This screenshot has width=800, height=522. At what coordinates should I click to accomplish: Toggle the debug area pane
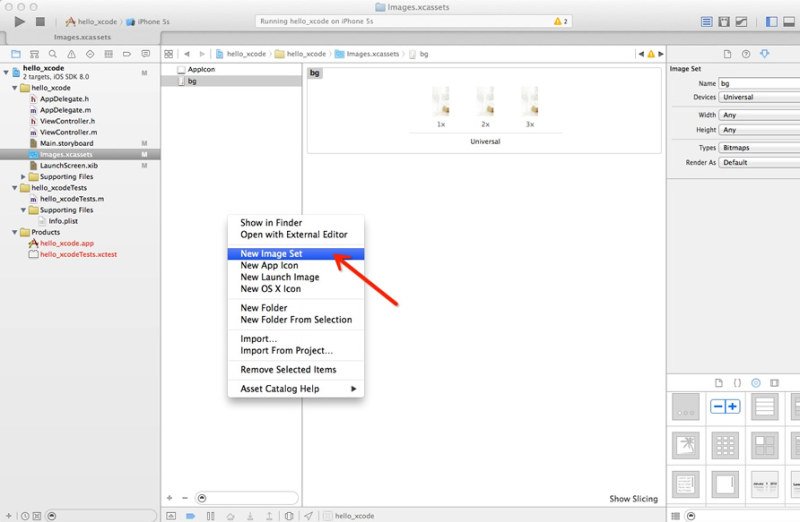(x=789, y=21)
